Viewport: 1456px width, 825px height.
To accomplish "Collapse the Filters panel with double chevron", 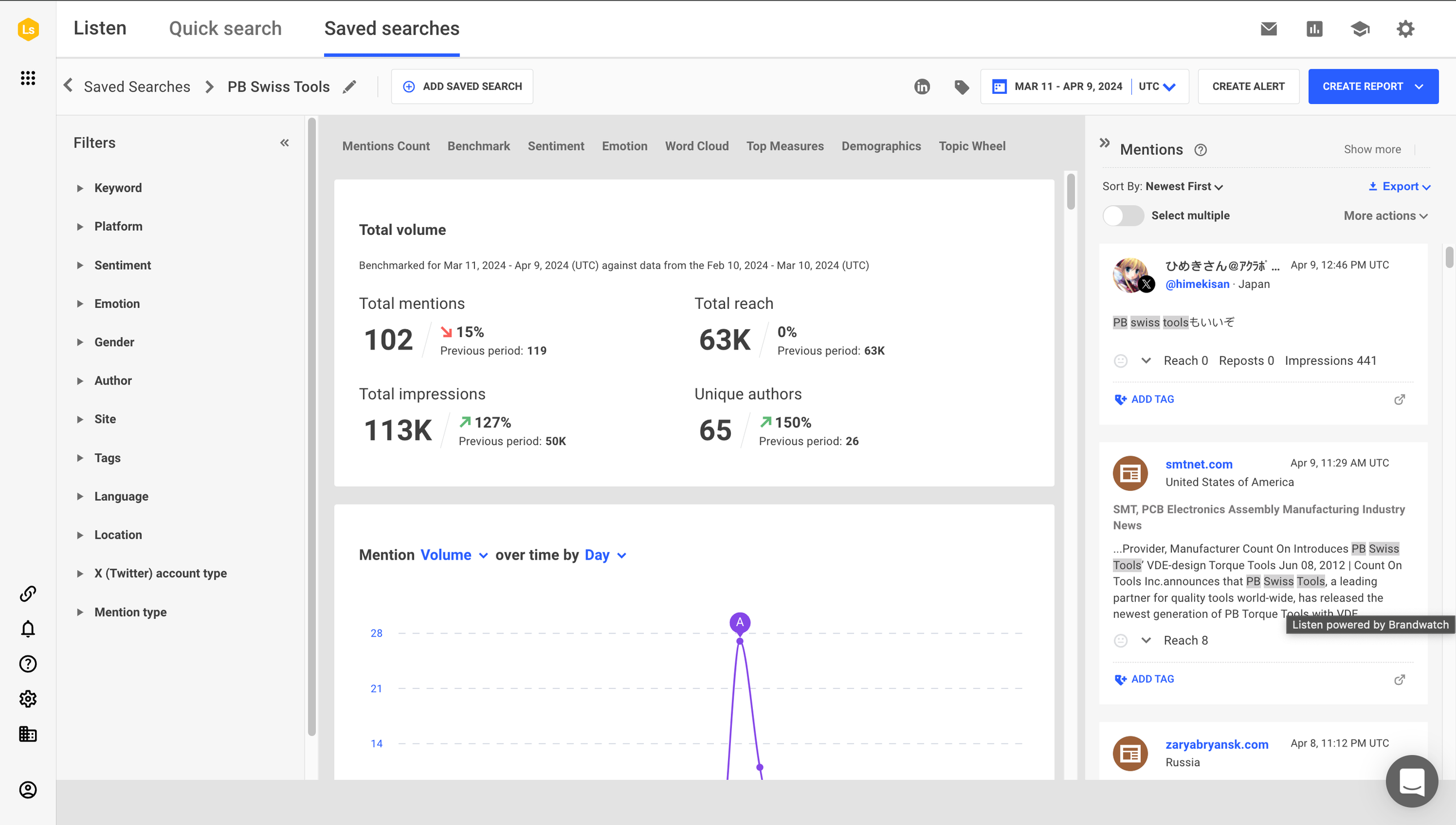I will 285,143.
